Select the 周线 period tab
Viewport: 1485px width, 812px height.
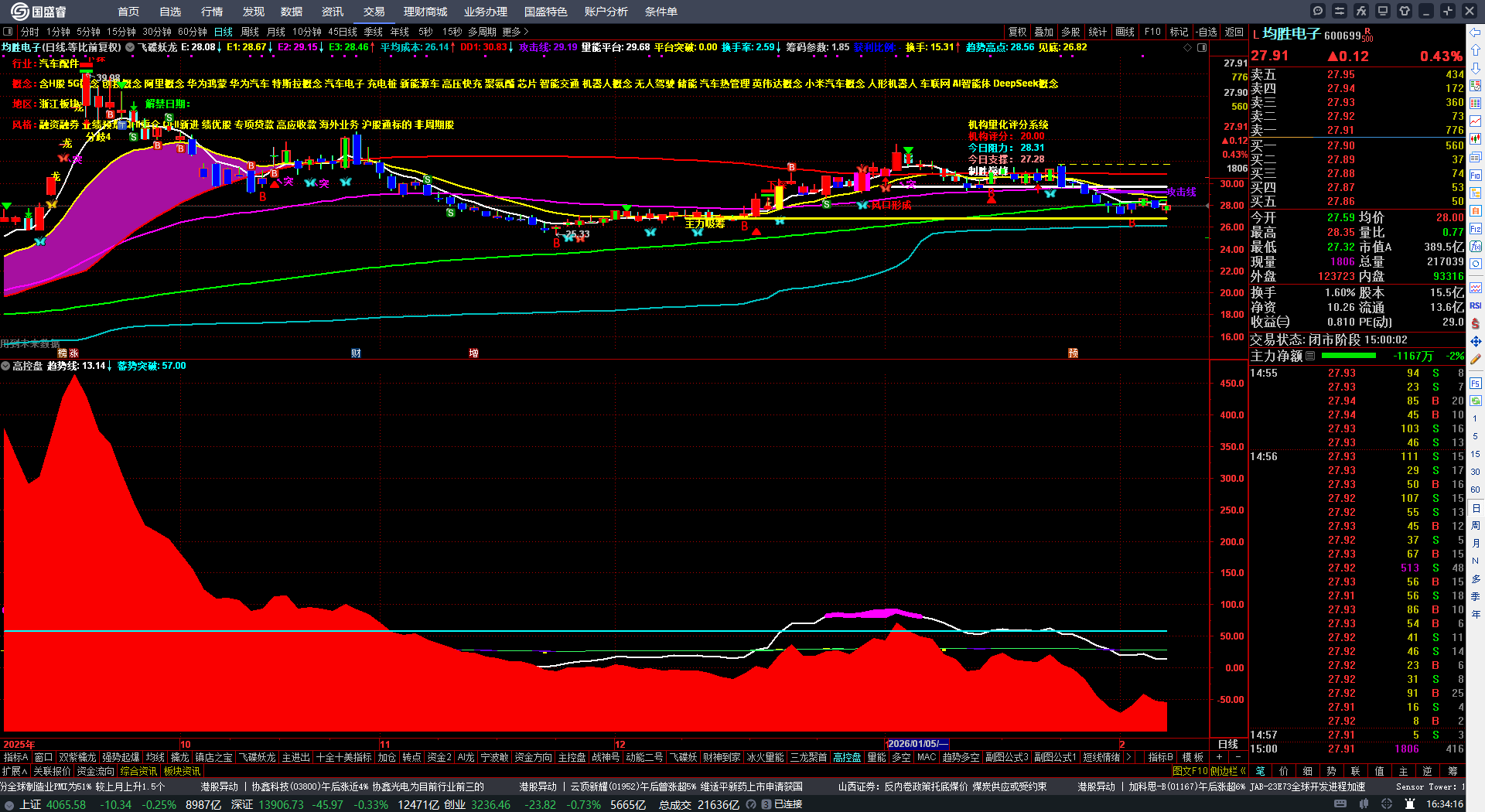click(x=250, y=32)
